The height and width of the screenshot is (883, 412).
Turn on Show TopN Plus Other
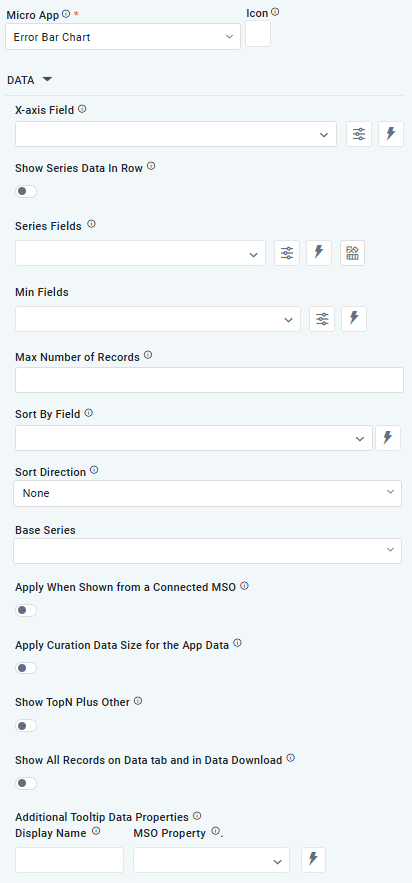tap(26, 725)
